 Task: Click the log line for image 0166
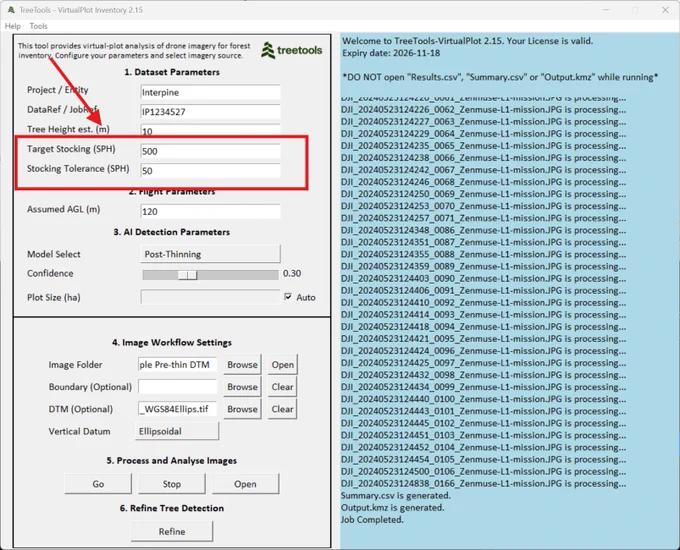point(484,483)
